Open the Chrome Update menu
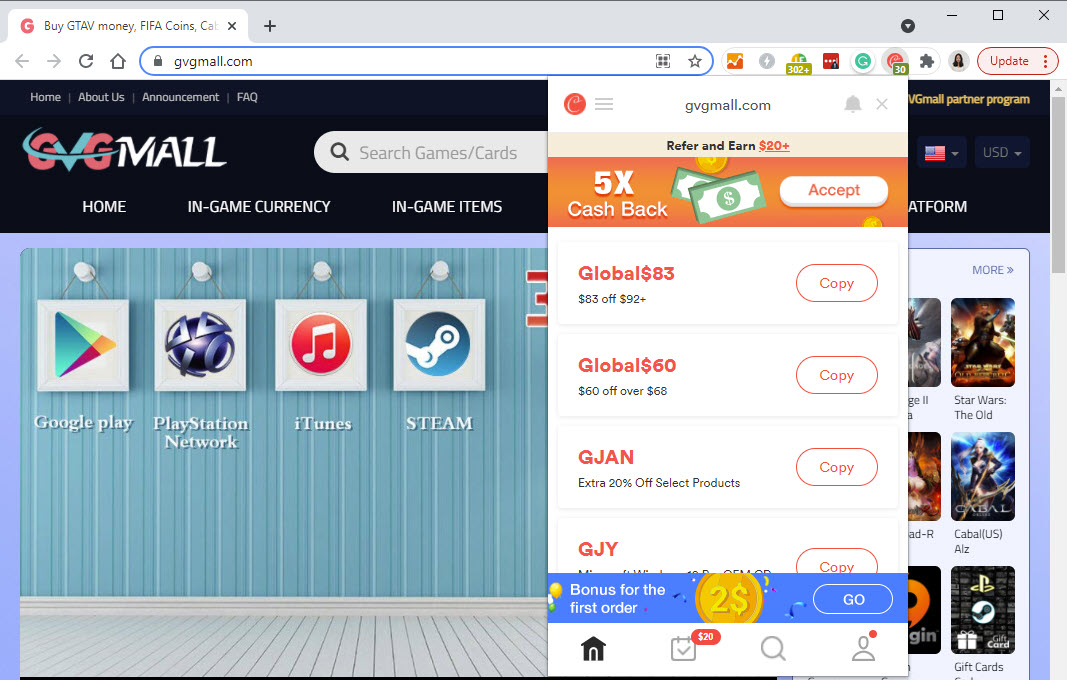Viewport: 1067px width, 680px height. click(x=1017, y=61)
